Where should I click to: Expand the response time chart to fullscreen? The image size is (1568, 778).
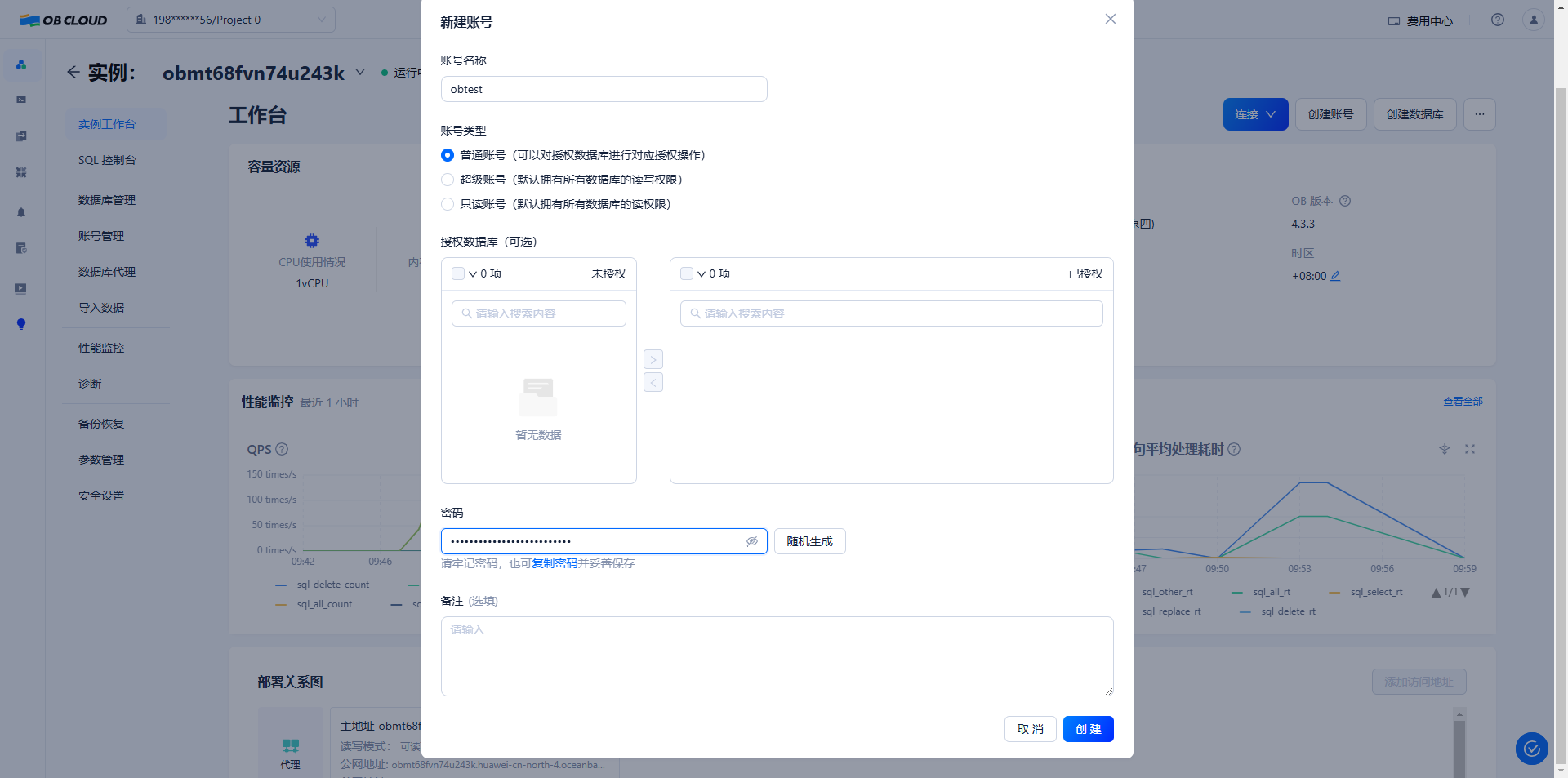[1470, 449]
